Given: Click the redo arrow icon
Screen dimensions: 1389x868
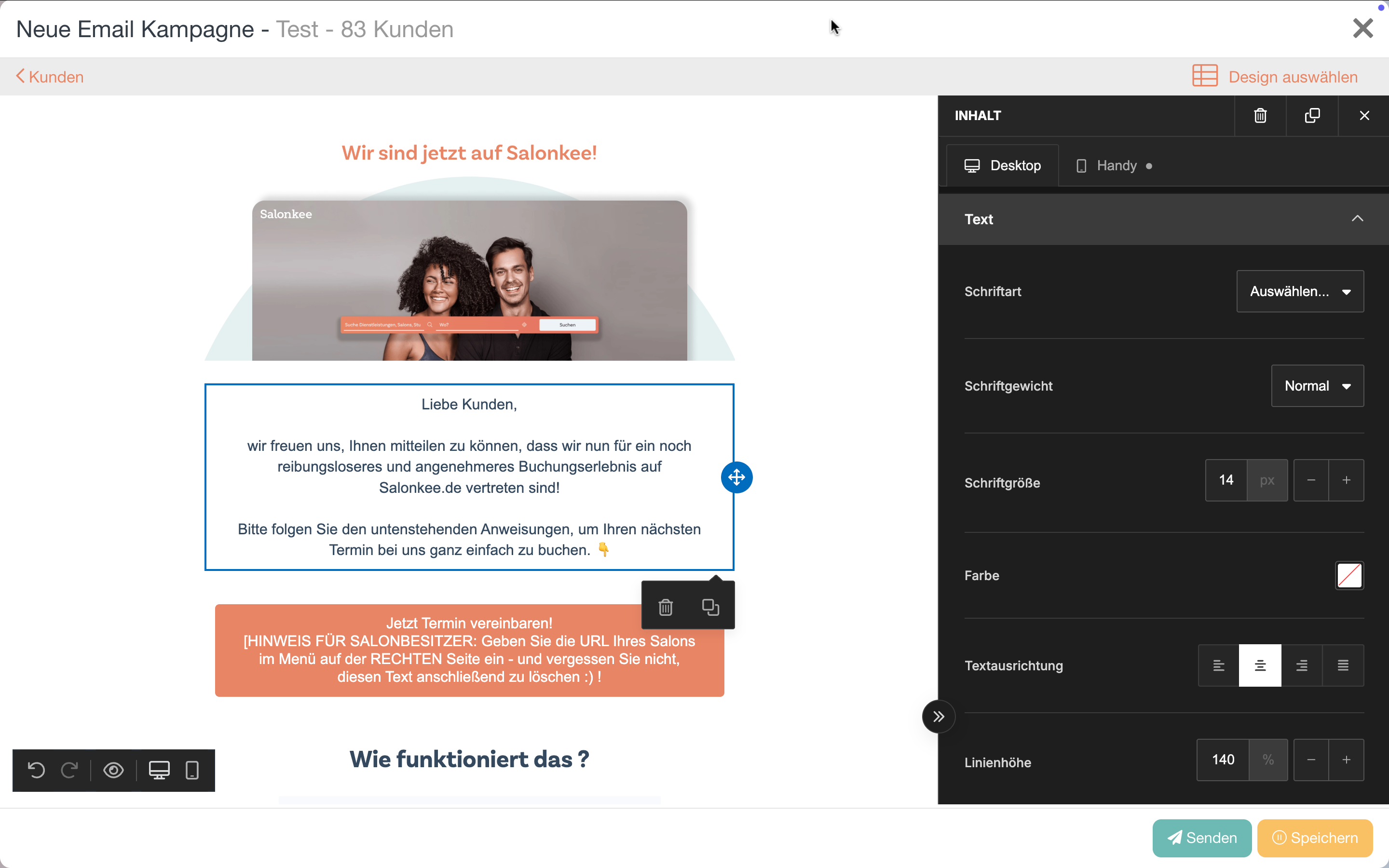Looking at the screenshot, I should point(69,770).
